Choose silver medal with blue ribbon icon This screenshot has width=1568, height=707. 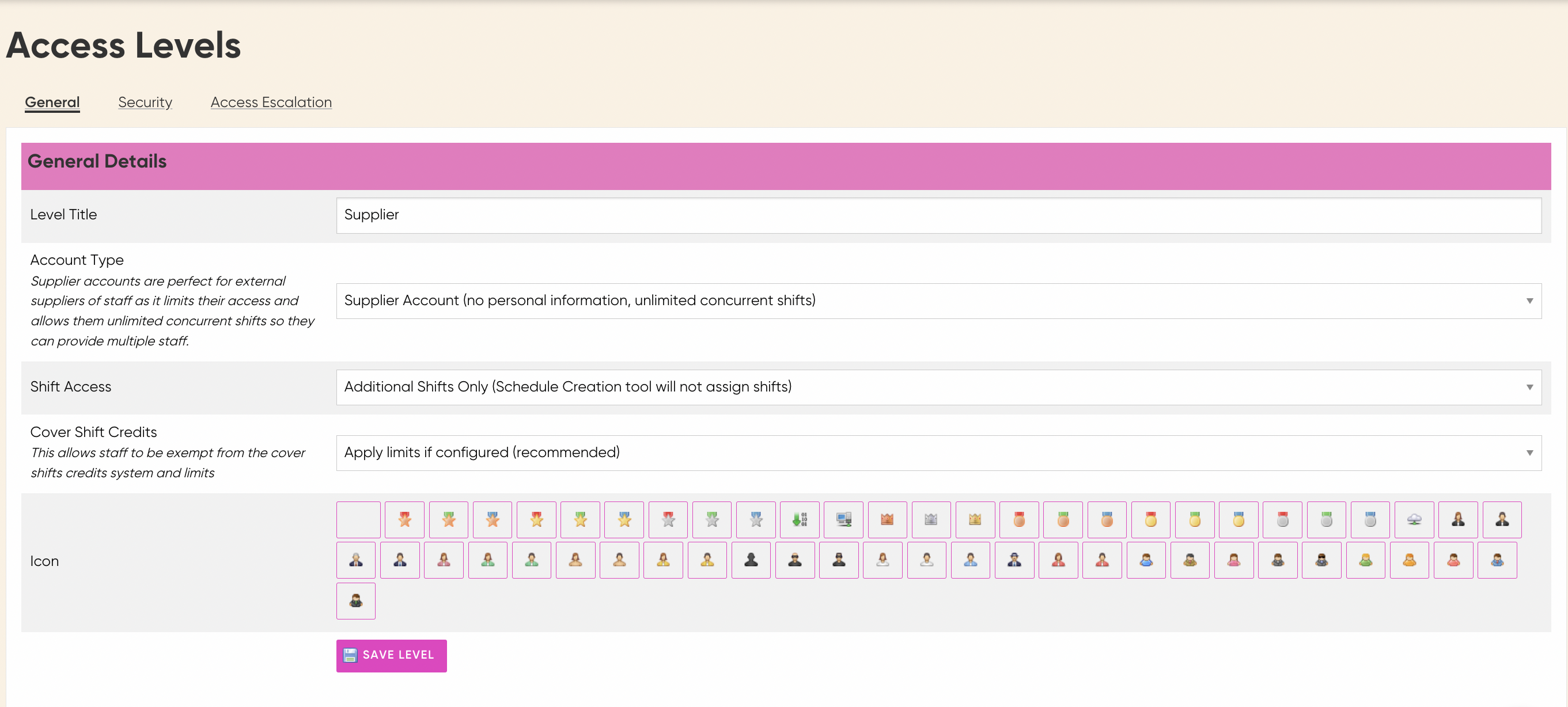(1370, 520)
